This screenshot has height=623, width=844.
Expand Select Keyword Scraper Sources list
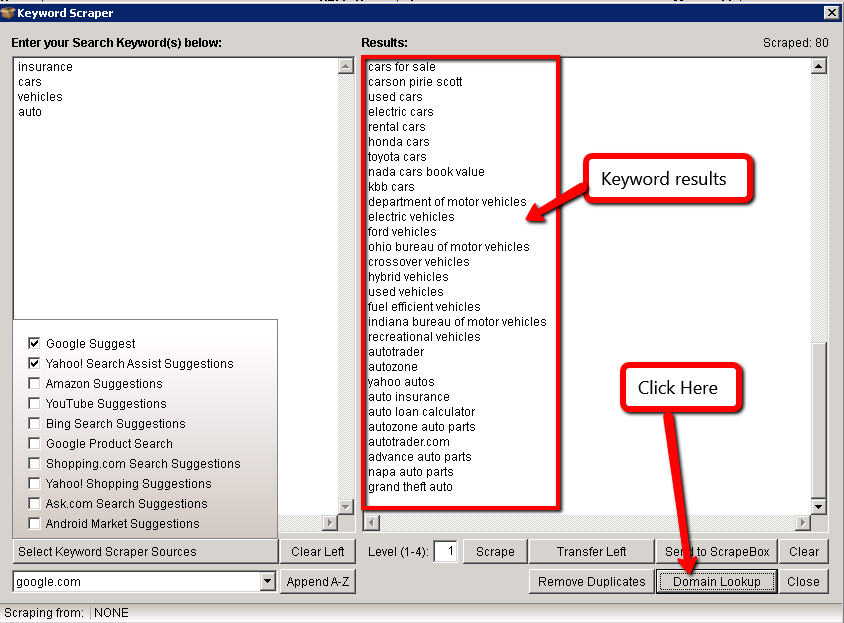coord(145,552)
